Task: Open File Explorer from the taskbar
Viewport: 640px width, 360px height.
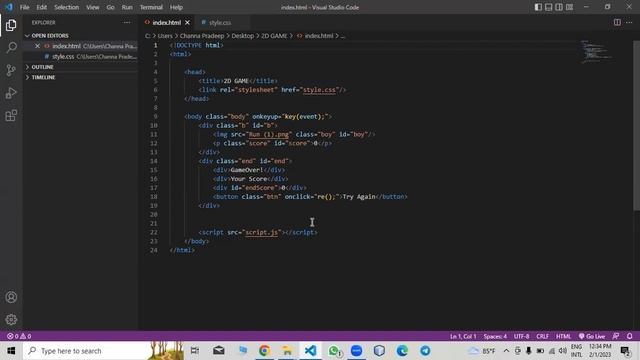Action: click(287, 351)
